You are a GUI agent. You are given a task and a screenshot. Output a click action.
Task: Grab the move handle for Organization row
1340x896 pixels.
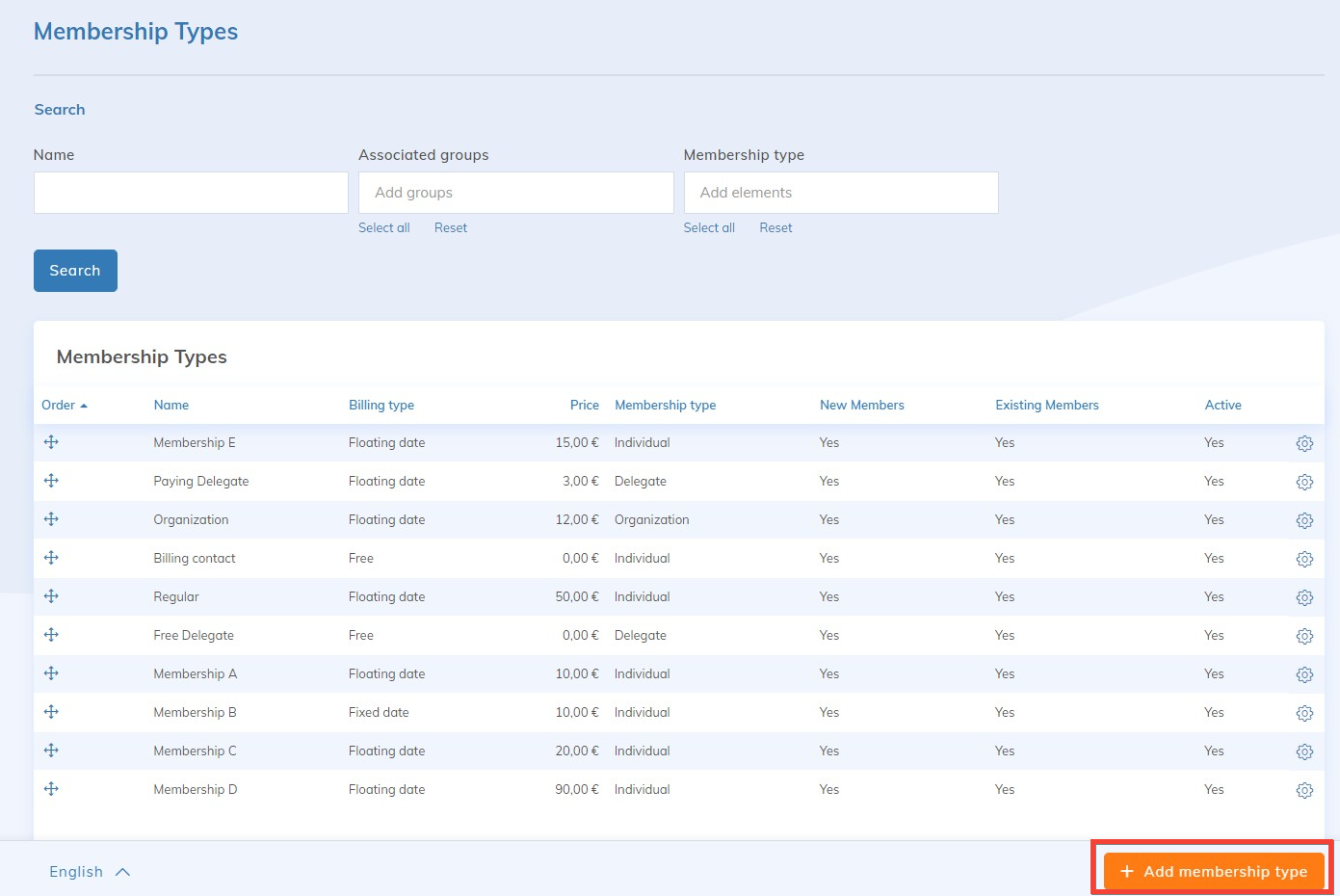pos(51,519)
